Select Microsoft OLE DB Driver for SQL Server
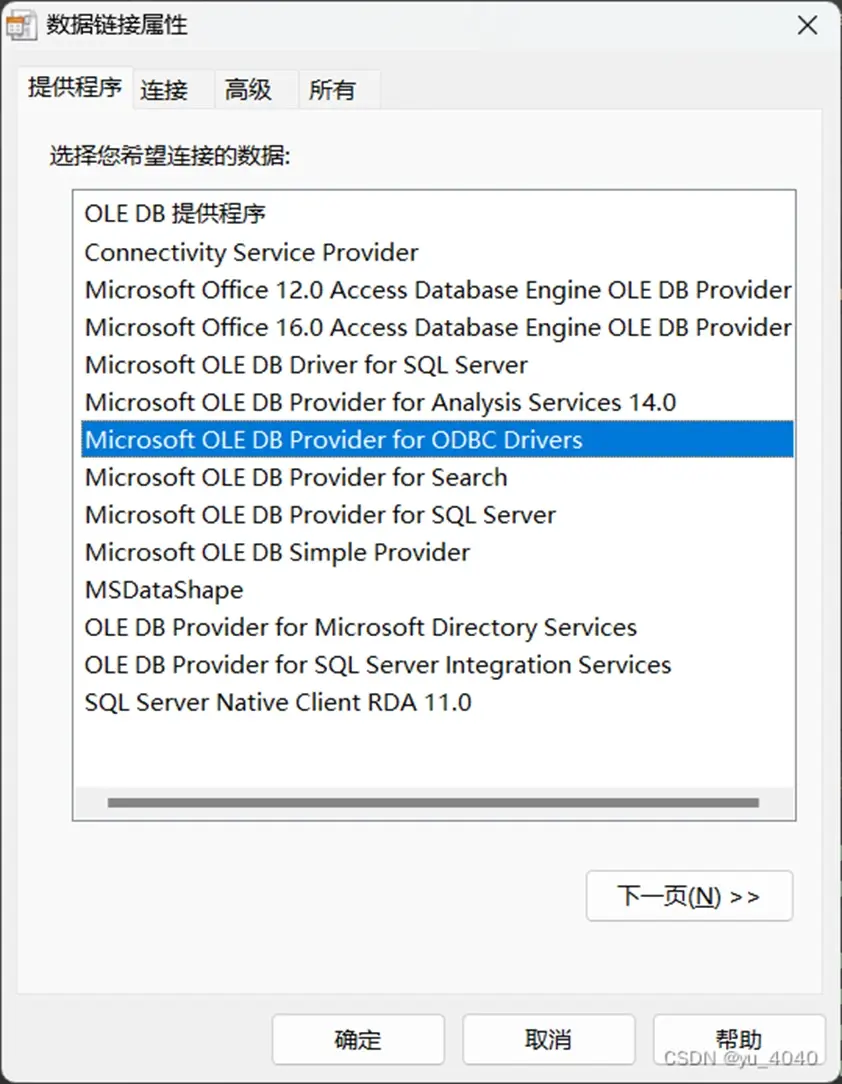This screenshot has height=1084, width=842. coord(438,364)
